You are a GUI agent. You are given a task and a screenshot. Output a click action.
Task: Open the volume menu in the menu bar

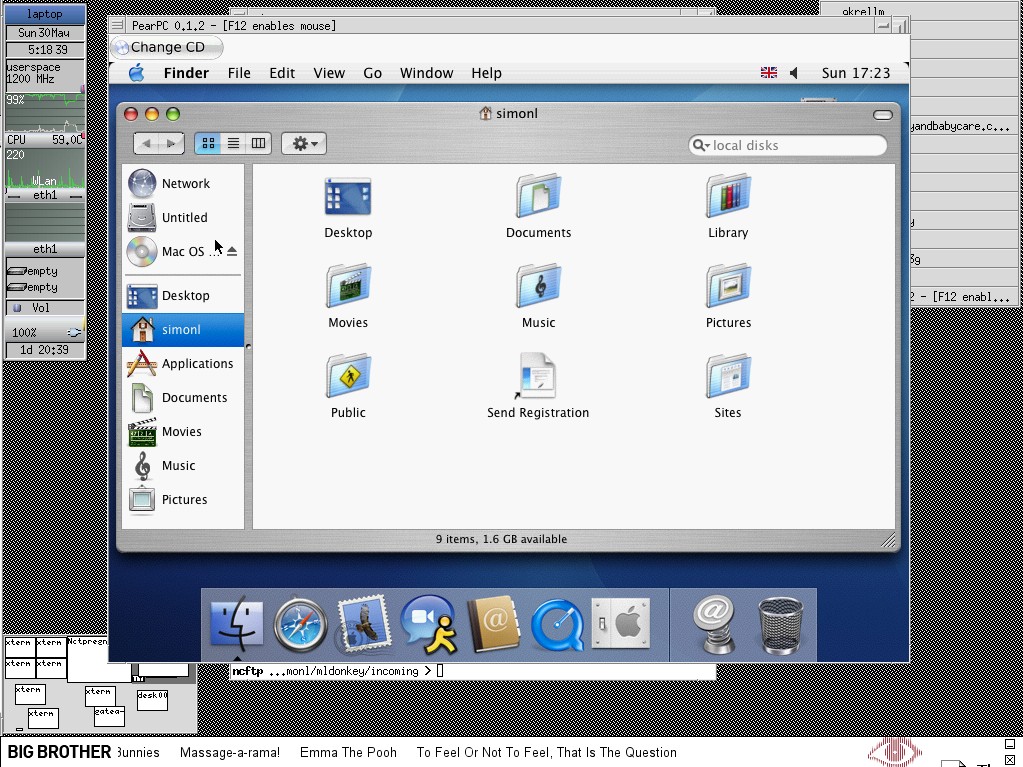pyautogui.click(x=794, y=73)
